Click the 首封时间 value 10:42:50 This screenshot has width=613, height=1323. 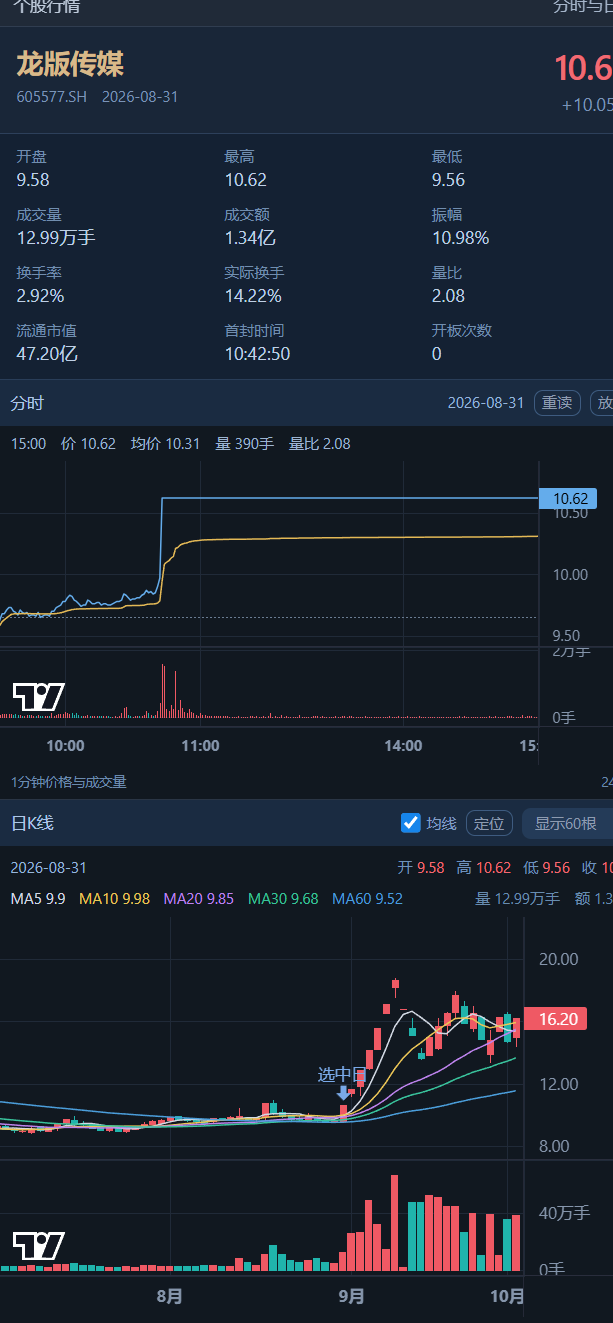[258, 354]
